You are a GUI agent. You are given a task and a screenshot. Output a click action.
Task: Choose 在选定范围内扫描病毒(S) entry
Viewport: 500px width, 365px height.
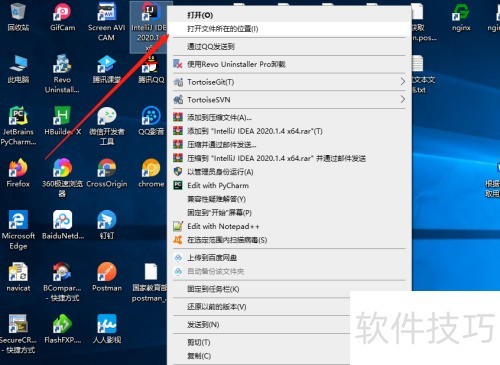(x=289, y=240)
